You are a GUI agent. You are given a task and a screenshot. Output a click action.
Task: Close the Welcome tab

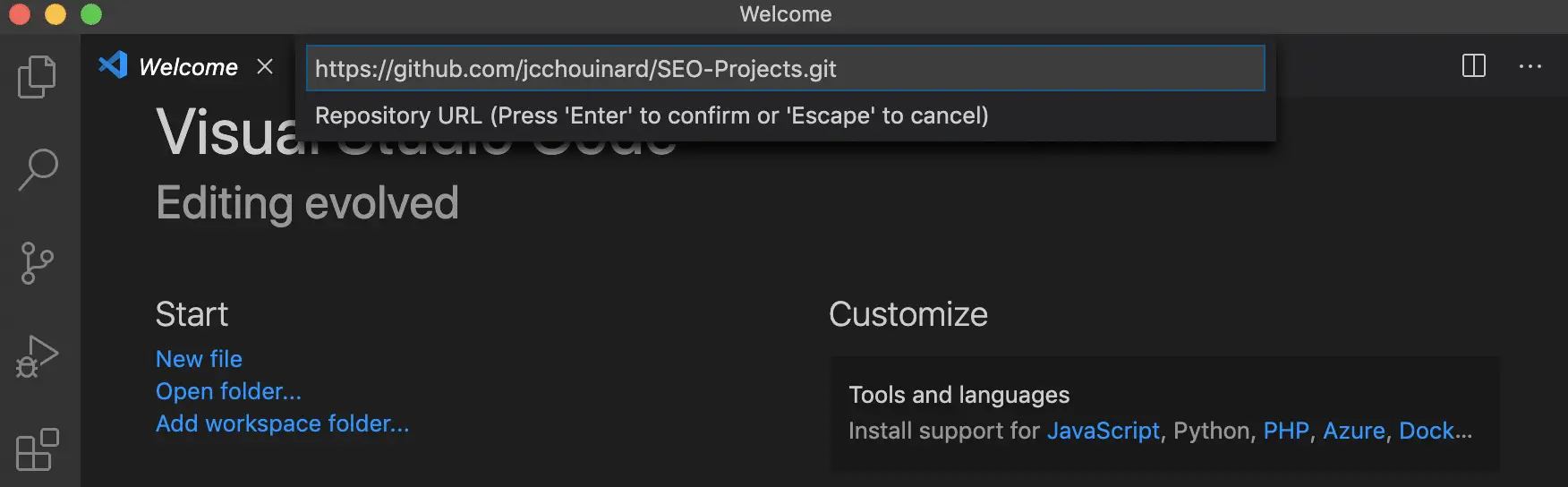pyautogui.click(x=265, y=66)
